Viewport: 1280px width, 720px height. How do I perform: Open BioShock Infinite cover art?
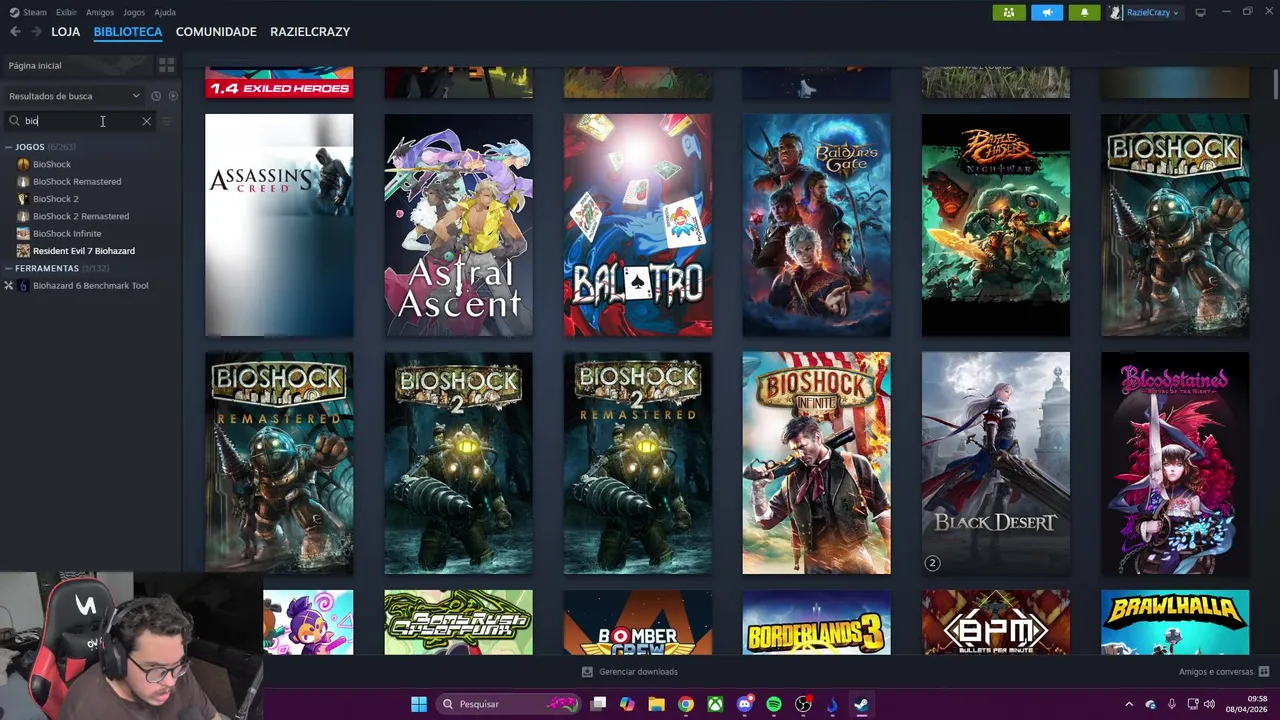pyautogui.click(x=816, y=463)
